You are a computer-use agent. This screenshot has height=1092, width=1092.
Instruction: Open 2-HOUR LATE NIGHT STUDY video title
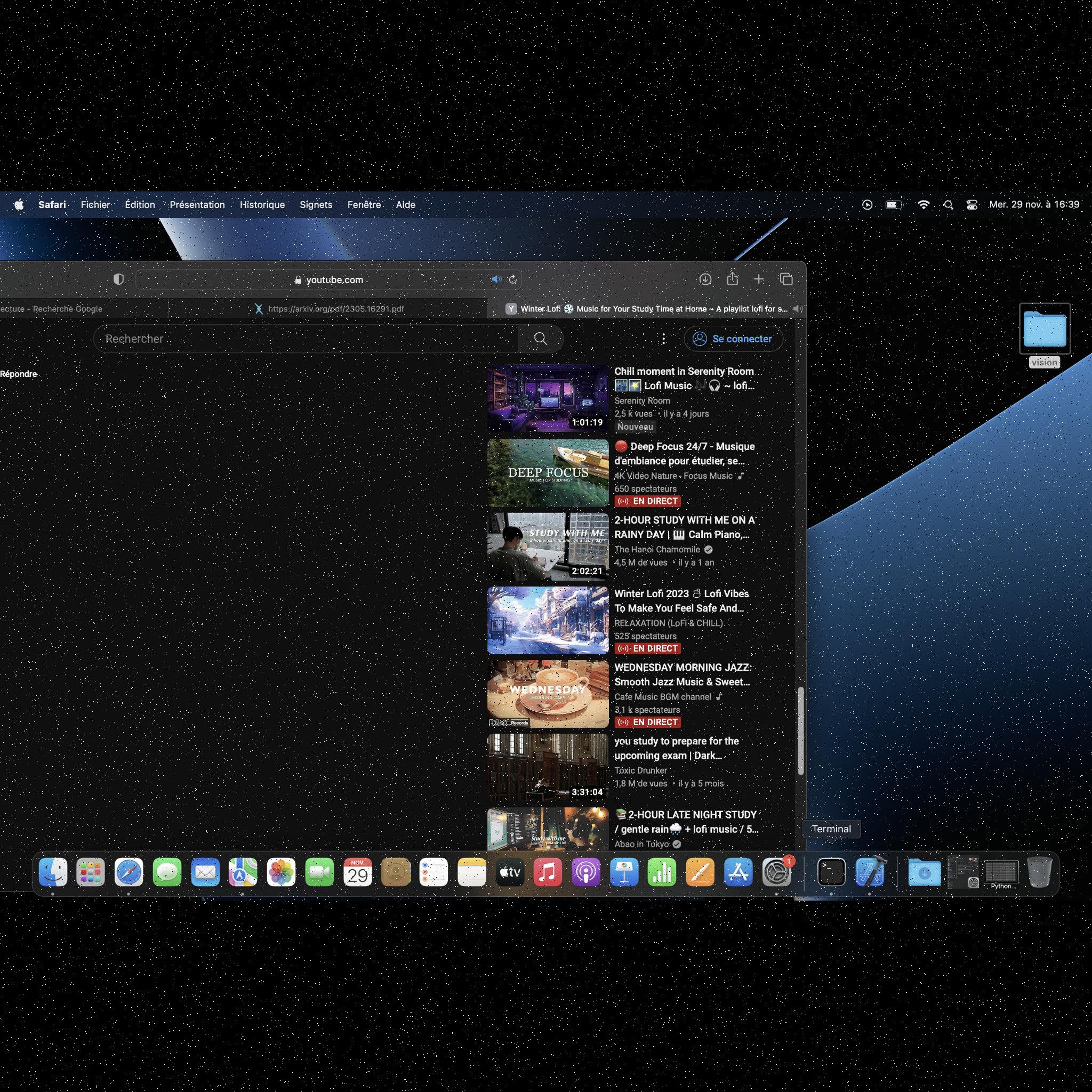[686, 821]
